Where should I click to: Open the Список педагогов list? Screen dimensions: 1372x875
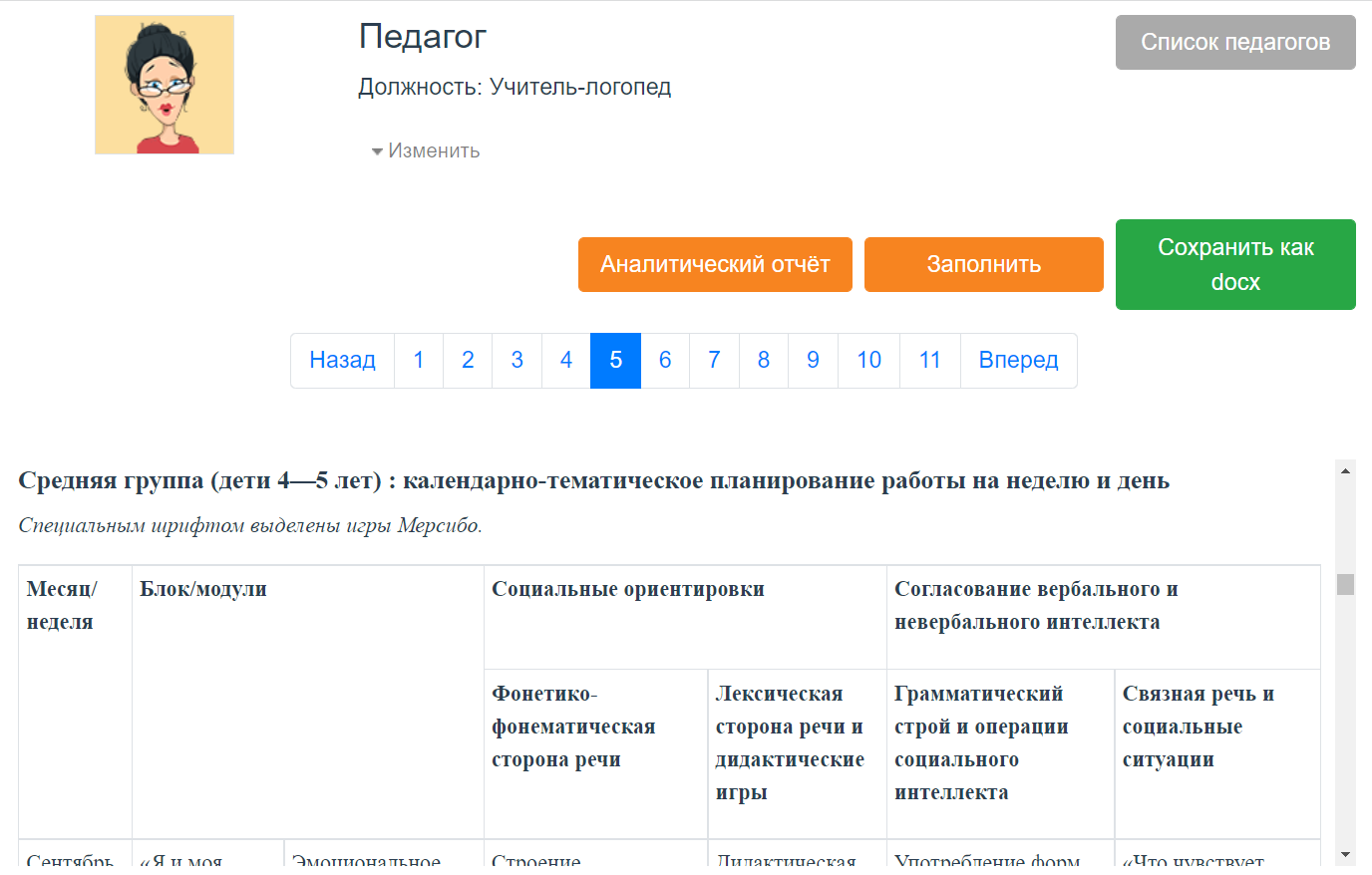1234,42
